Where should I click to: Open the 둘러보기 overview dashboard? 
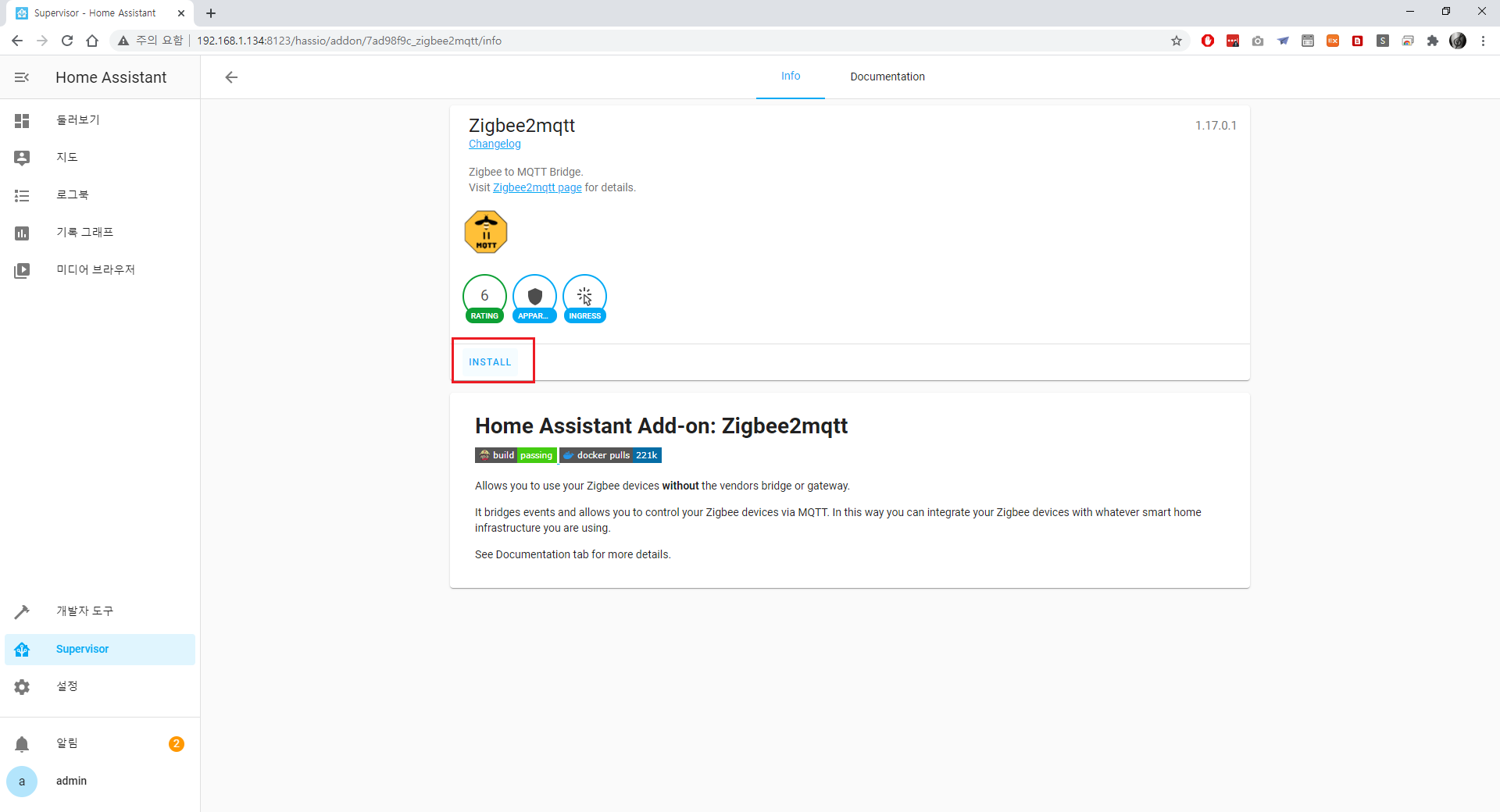click(100, 120)
